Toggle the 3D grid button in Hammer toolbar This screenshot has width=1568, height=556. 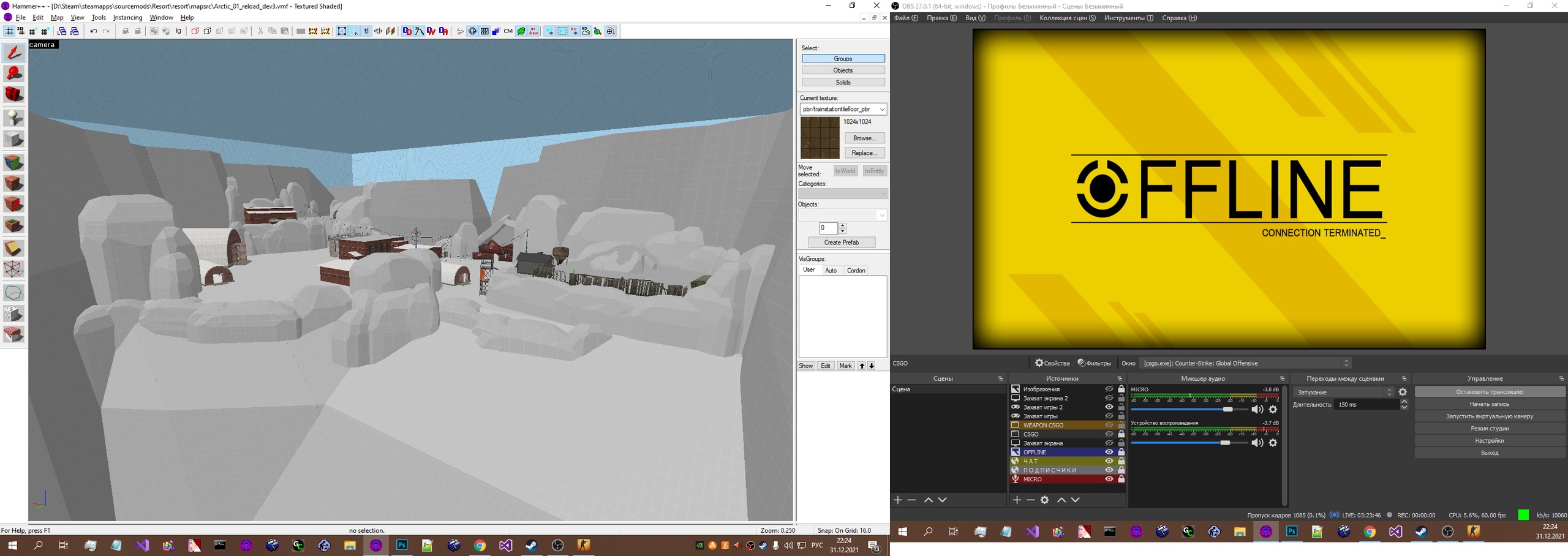[21, 31]
